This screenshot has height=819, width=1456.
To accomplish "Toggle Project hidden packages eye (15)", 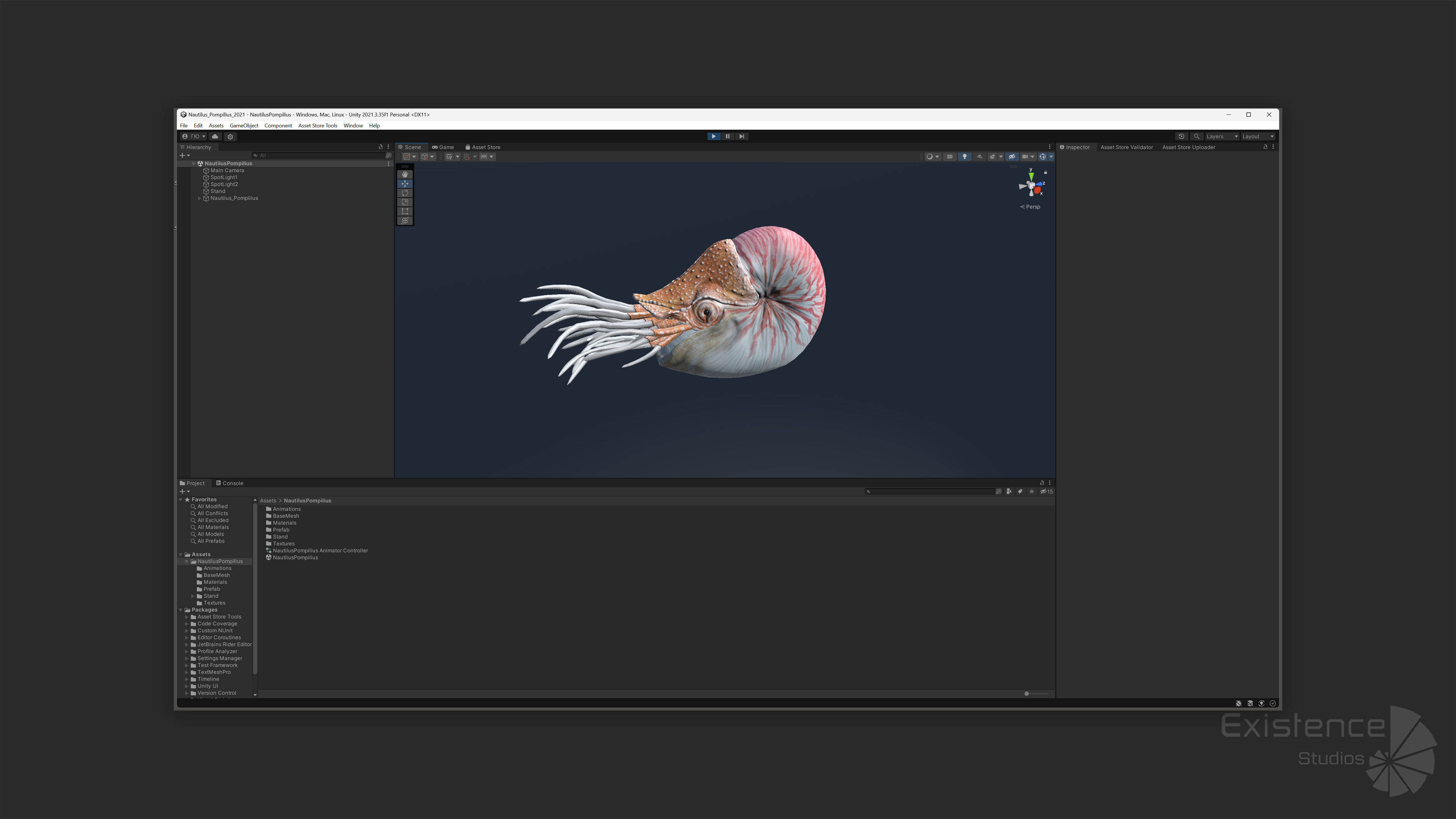I will click(x=1046, y=492).
